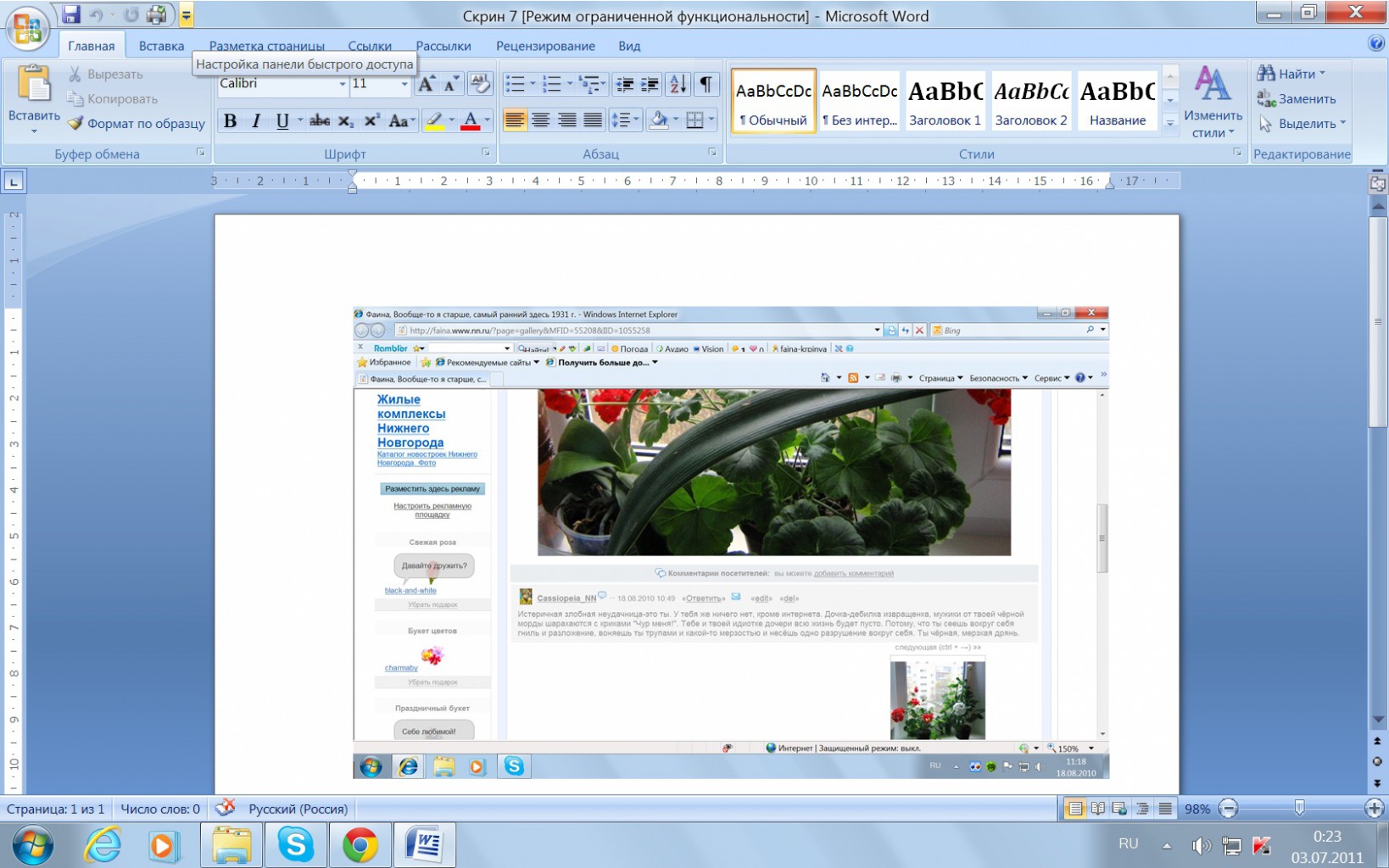Click zoom in plus button

1374,809
